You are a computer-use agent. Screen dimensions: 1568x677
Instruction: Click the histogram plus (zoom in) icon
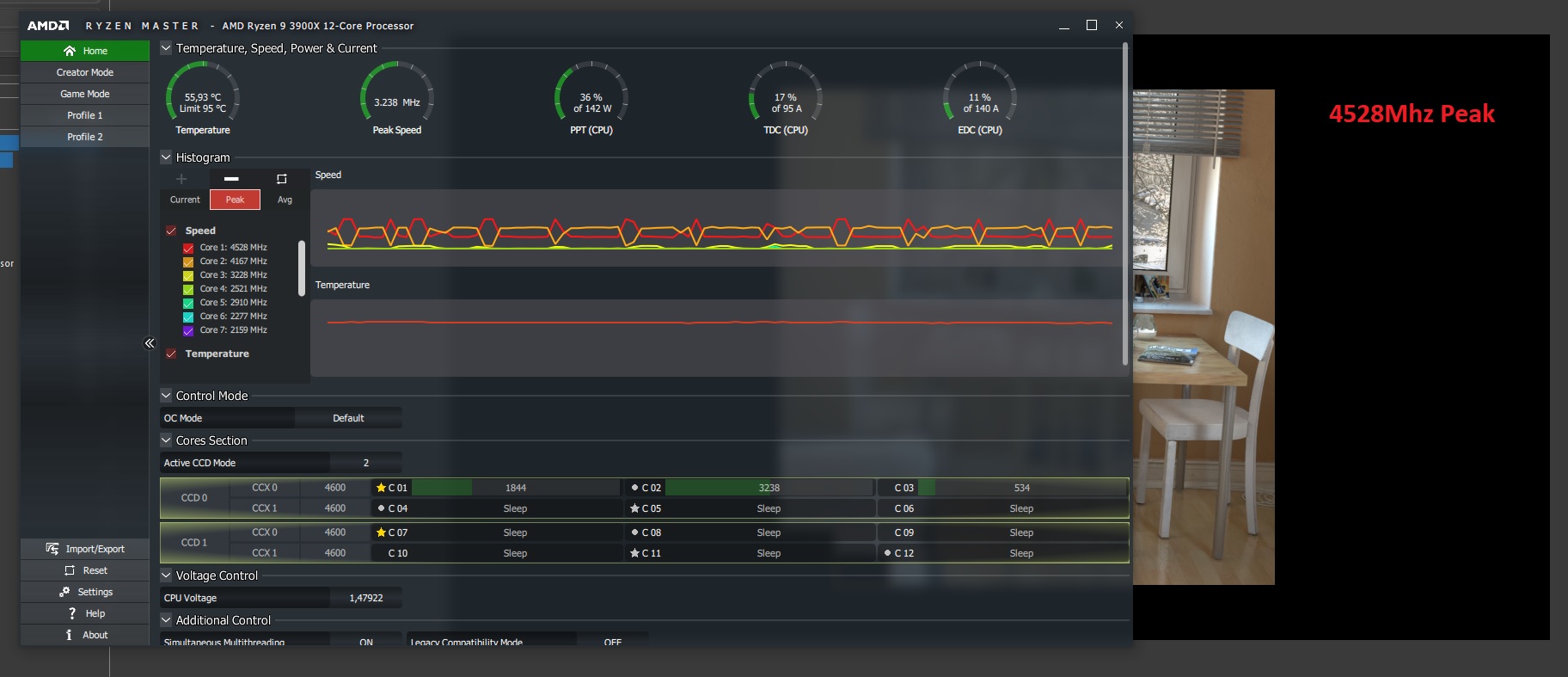pyautogui.click(x=181, y=179)
